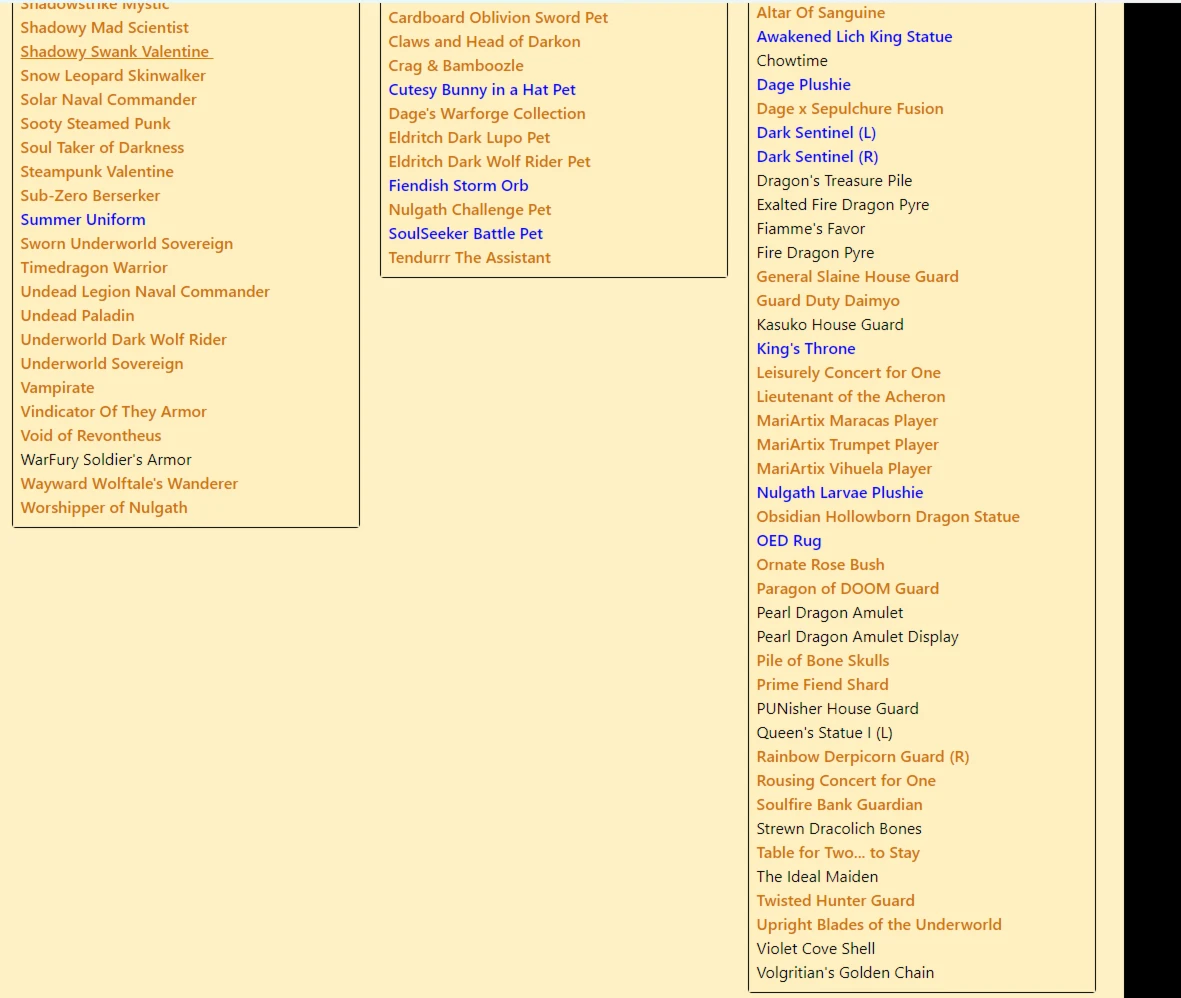Open Vindicator Of They Armor link
This screenshot has height=998, width=1181.
click(x=113, y=412)
